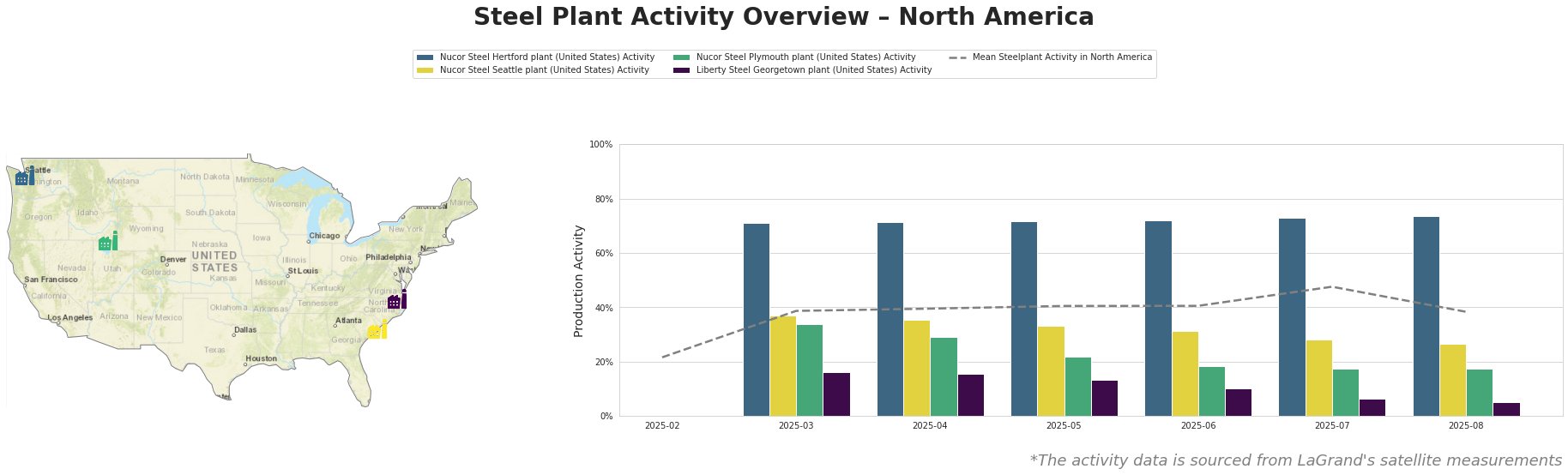Screen dimensions: 1568x475
Task: Click the '2025-04' x-axis label
Action: [x=930, y=425]
